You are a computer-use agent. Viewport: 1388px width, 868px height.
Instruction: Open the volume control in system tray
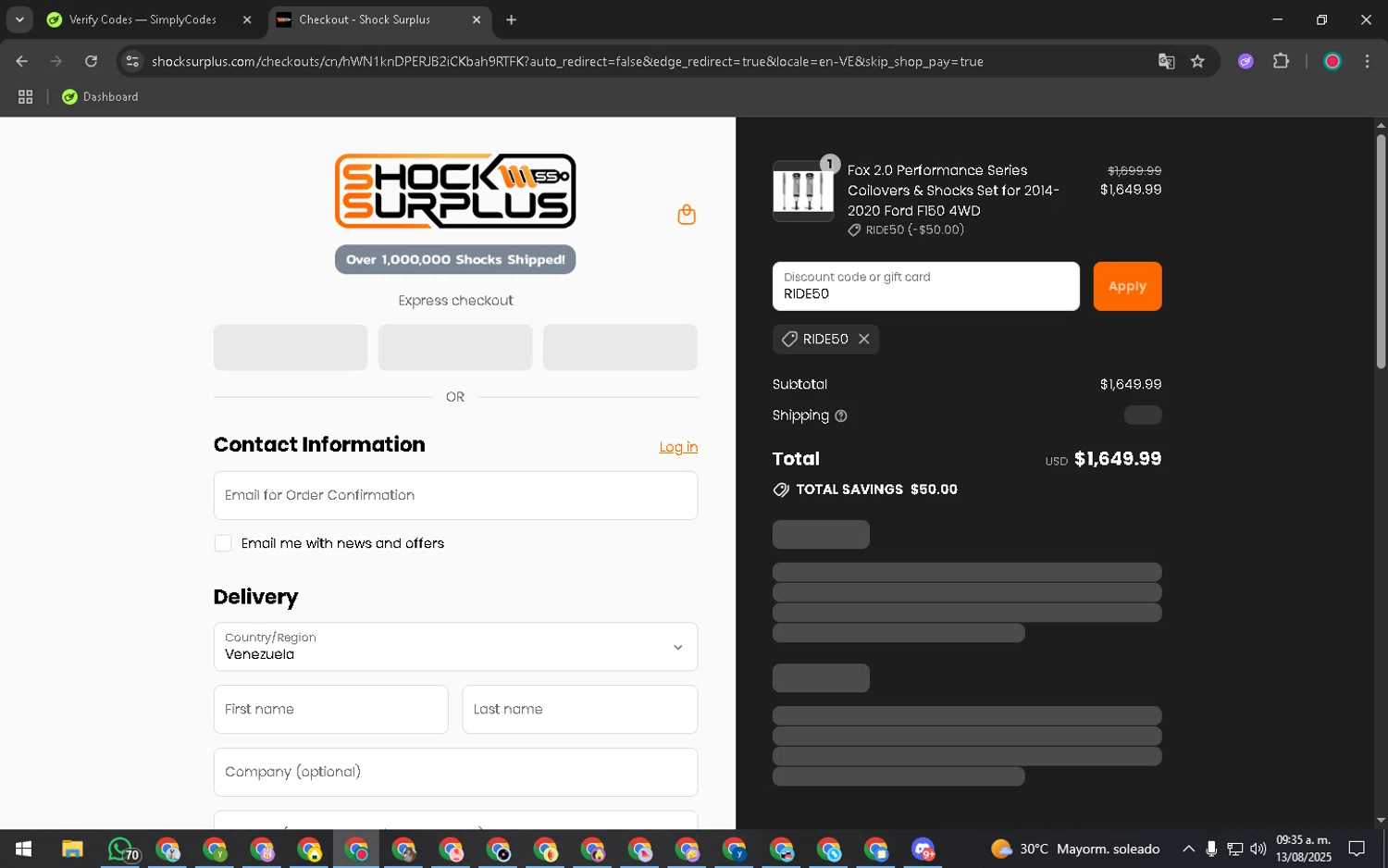pyautogui.click(x=1258, y=849)
